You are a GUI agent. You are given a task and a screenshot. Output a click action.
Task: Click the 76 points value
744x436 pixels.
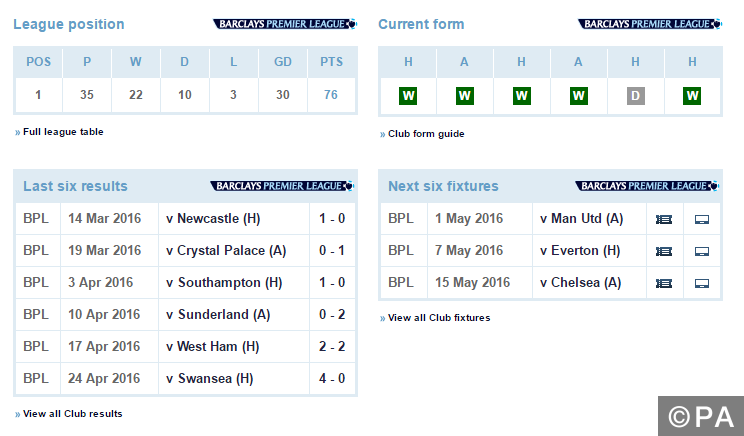click(331, 95)
